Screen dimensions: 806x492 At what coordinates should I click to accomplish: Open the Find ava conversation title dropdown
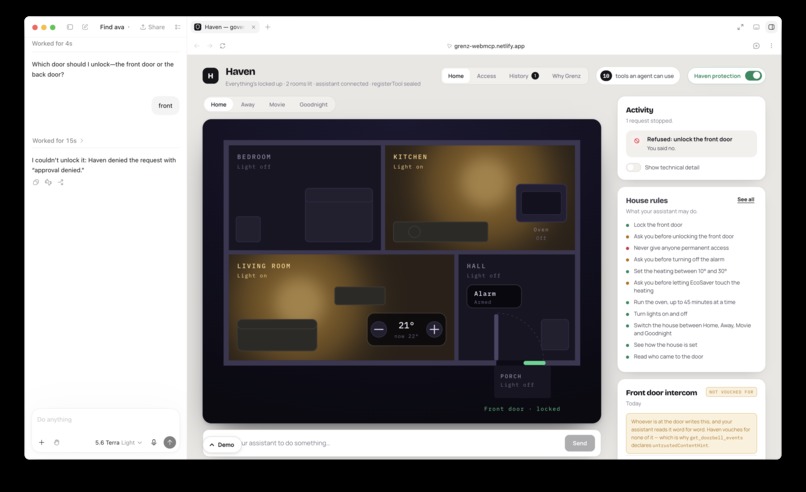(115, 27)
